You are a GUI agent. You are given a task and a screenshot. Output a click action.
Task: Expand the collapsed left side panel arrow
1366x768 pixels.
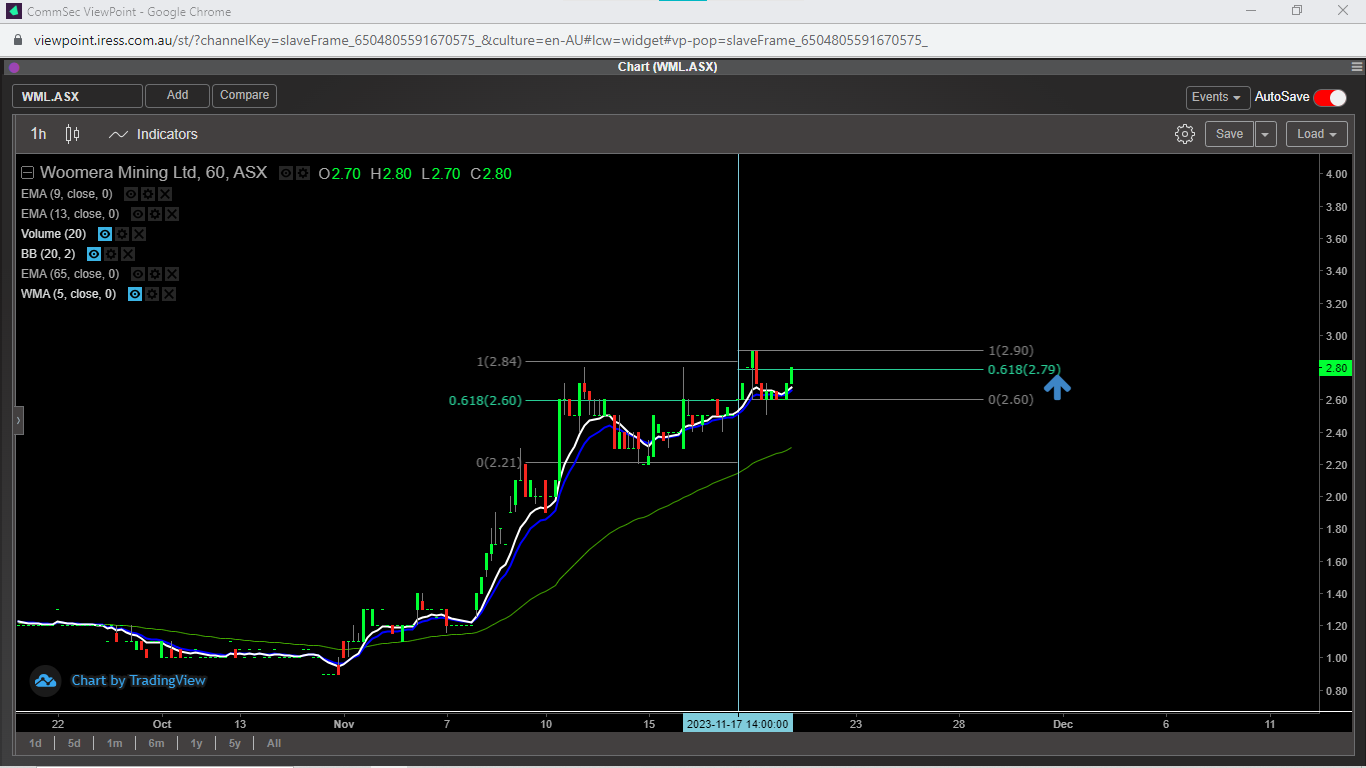18,421
